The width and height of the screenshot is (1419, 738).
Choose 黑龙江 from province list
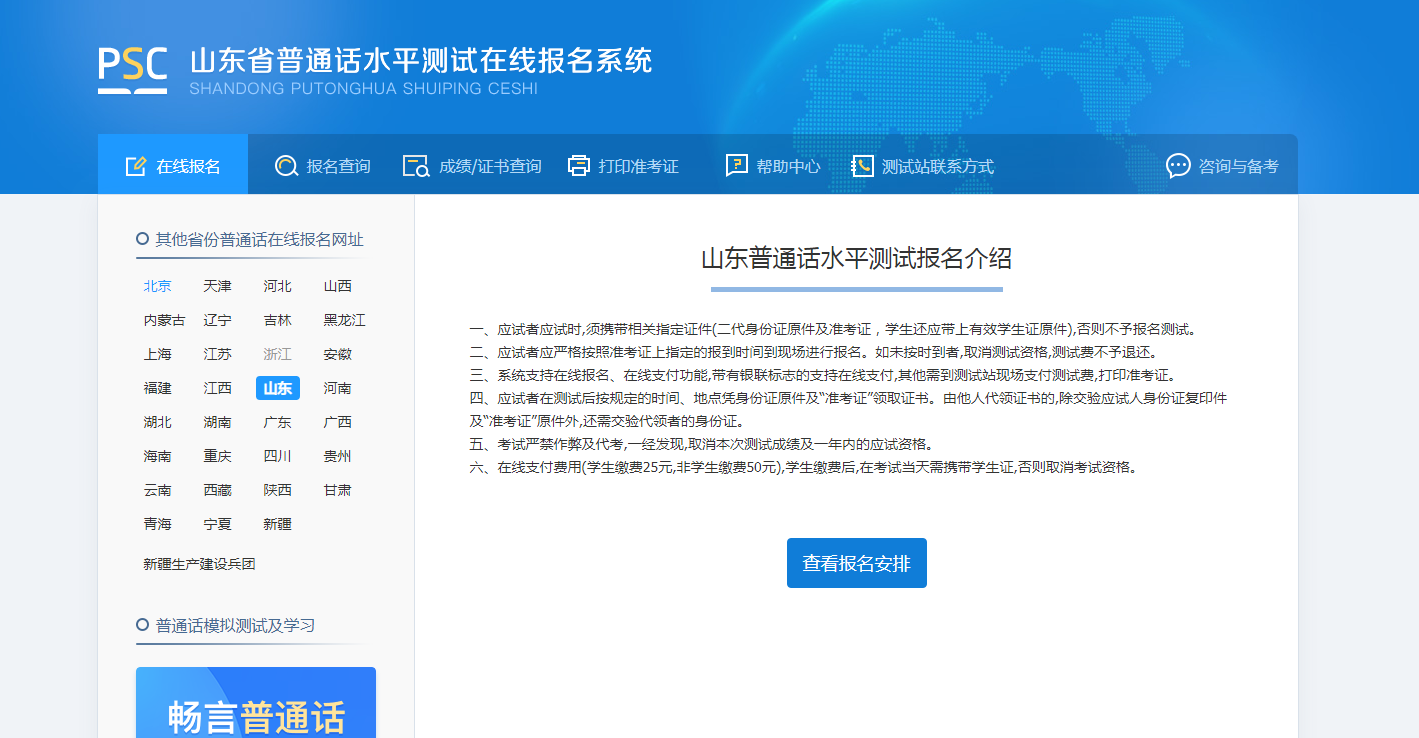click(x=344, y=320)
